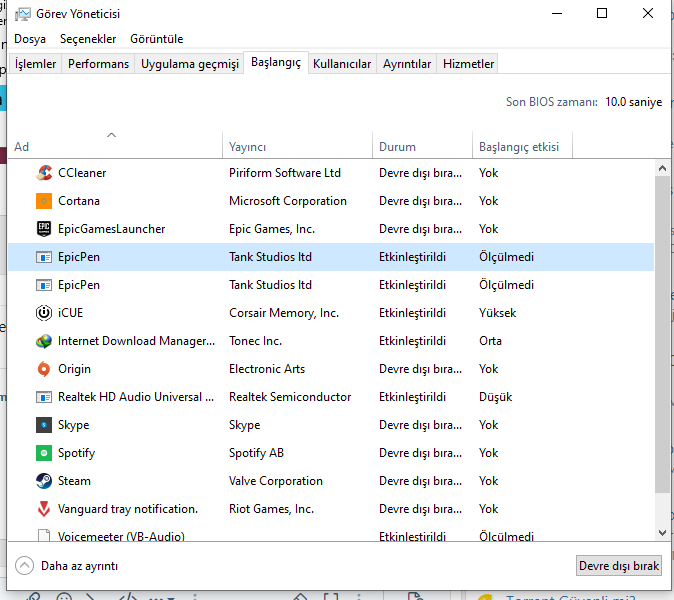Select the iCUE entry name

(x=70, y=313)
